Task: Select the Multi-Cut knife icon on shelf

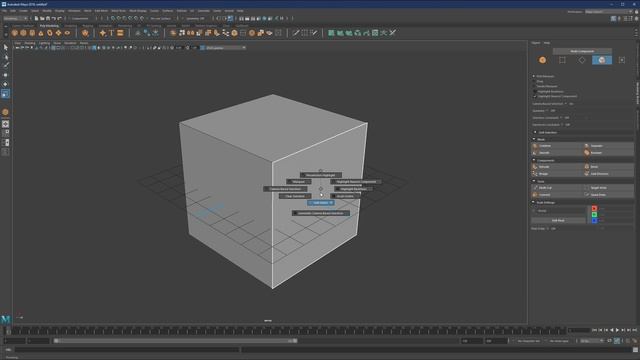Action: tap(296, 33)
